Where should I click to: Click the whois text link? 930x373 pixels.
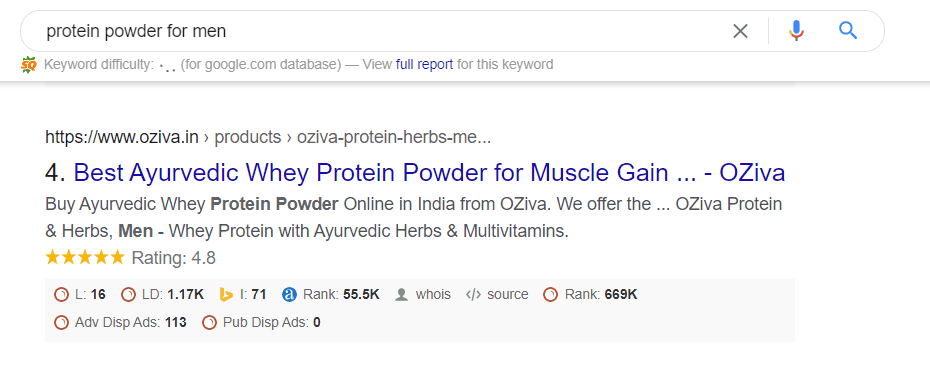click(433, 294)
